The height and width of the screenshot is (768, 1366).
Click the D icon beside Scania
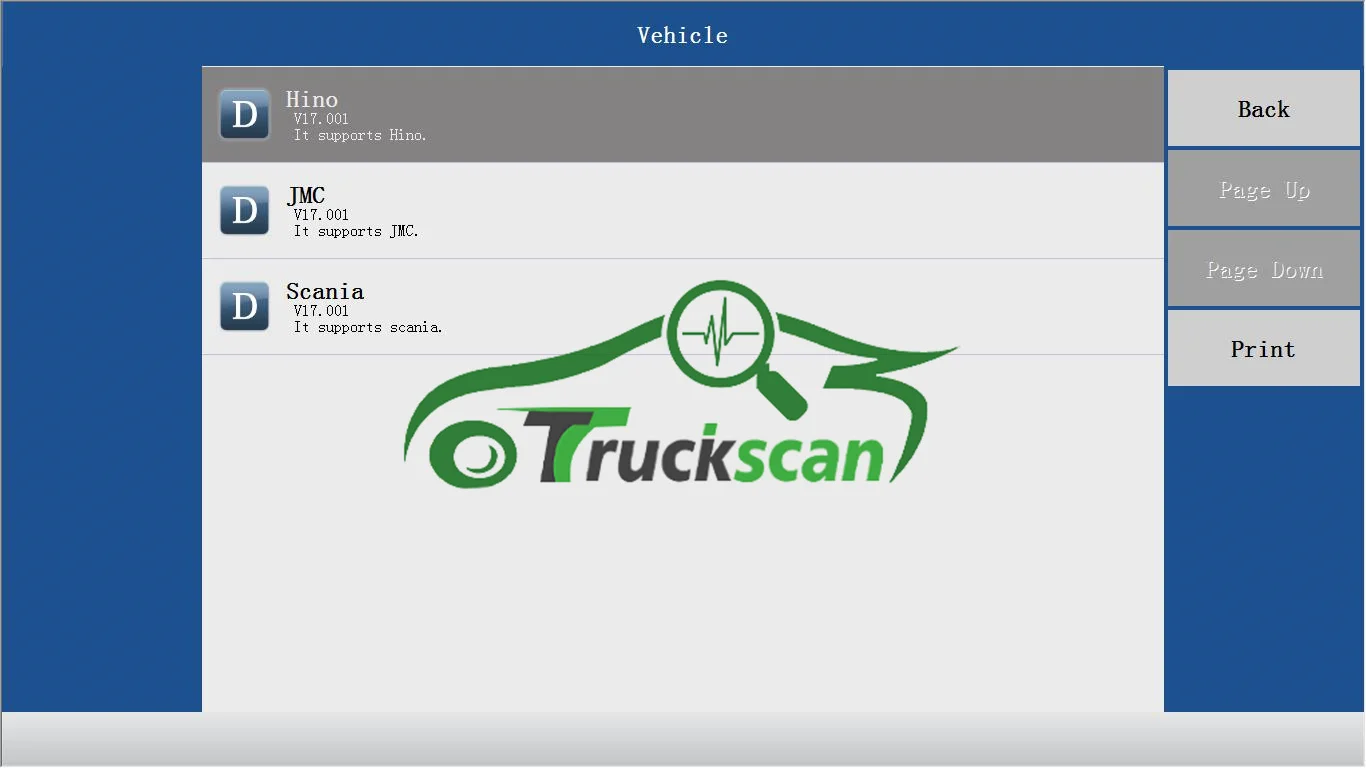(244, 306)
